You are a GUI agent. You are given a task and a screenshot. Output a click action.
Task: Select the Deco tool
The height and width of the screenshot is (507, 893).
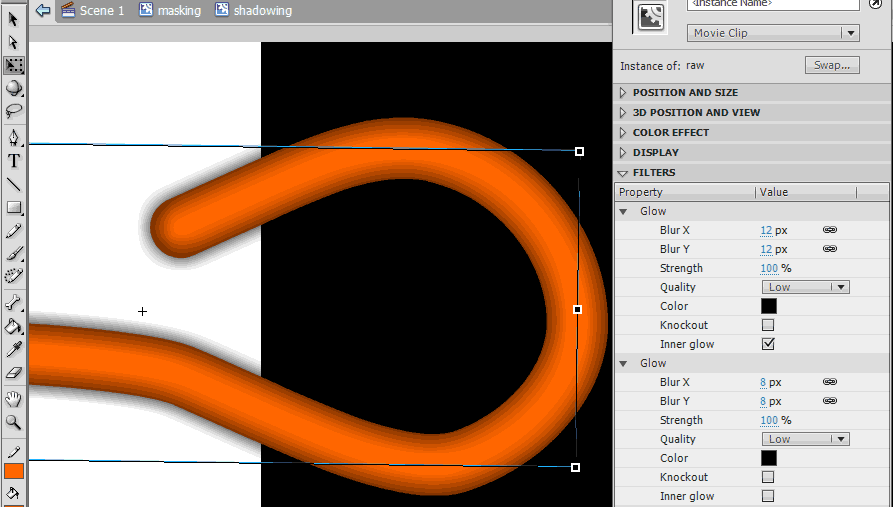tap(14, 276)
